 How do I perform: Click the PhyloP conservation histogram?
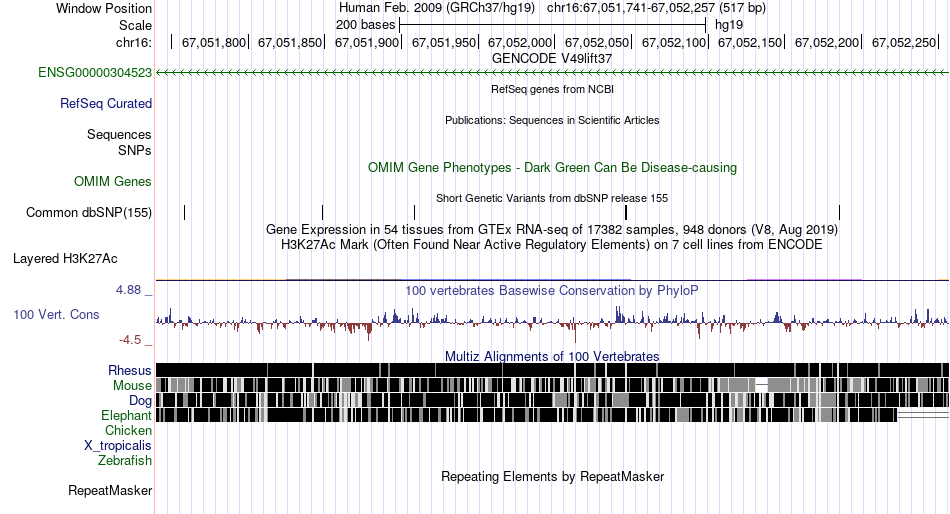tap(552, 323)
